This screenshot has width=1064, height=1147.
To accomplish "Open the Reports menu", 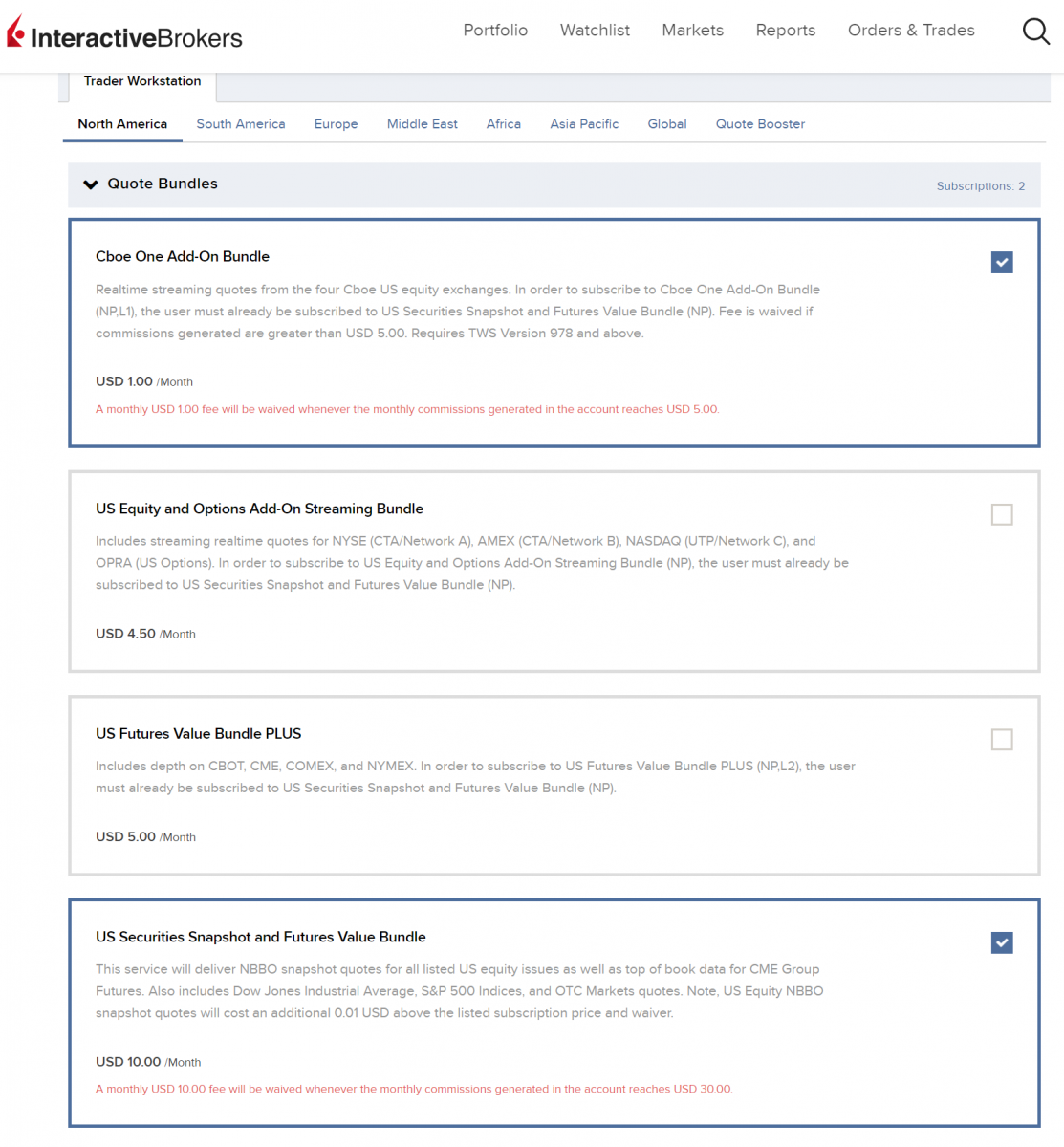I will 786,31.
